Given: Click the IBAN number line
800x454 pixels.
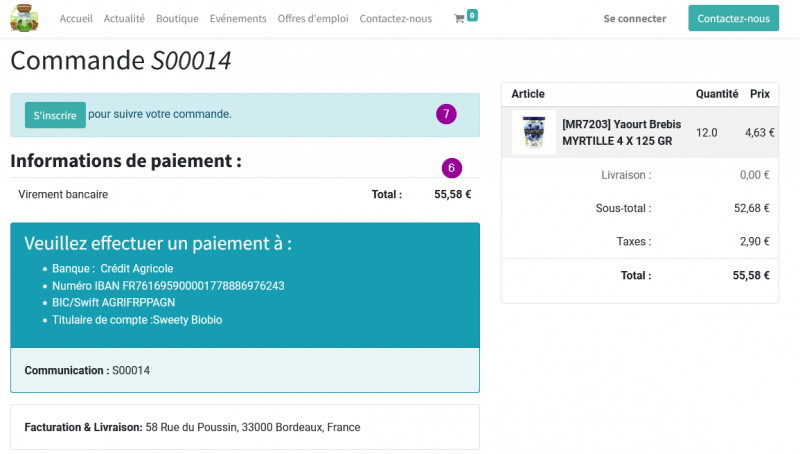Looking at the screenshot, I should [x=168, y=286].
